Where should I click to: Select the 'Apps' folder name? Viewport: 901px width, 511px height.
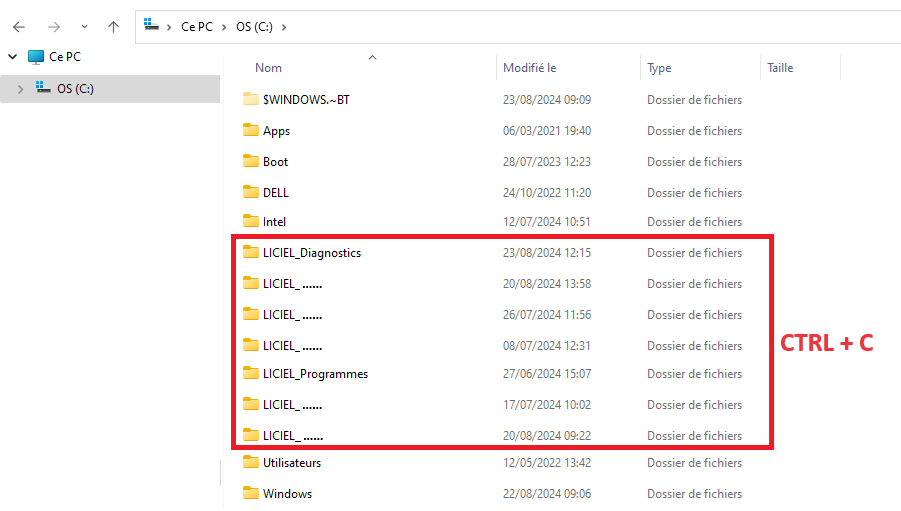click(x=276, y=131)
